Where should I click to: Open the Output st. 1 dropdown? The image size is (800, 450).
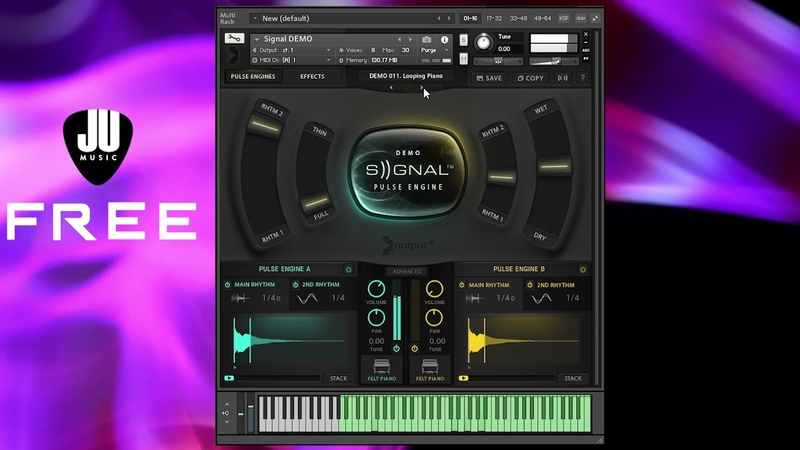(x=292, y=50)
